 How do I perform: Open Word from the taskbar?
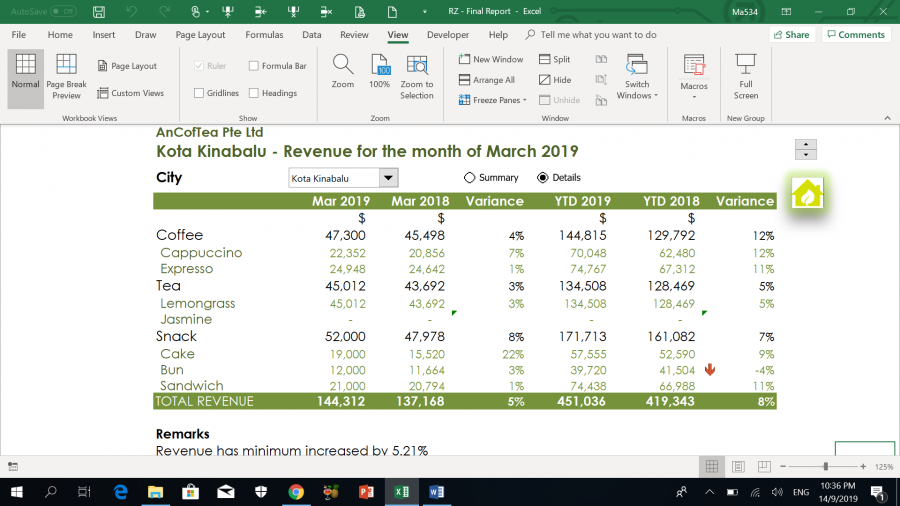436,492
